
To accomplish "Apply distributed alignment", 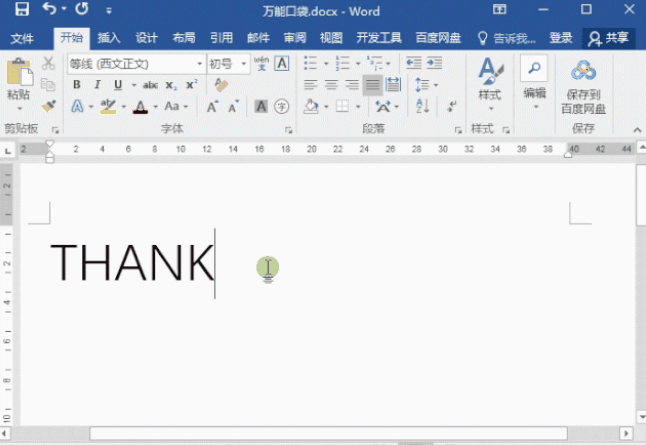I will [x=393, y=84].
